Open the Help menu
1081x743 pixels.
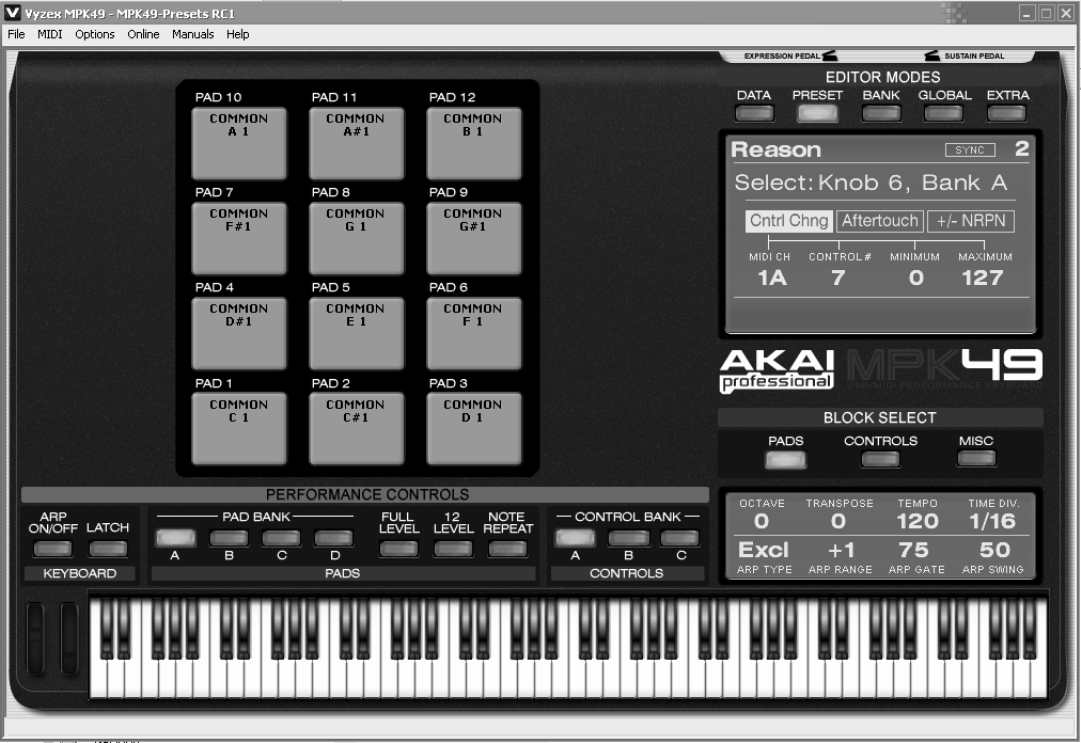238,34
